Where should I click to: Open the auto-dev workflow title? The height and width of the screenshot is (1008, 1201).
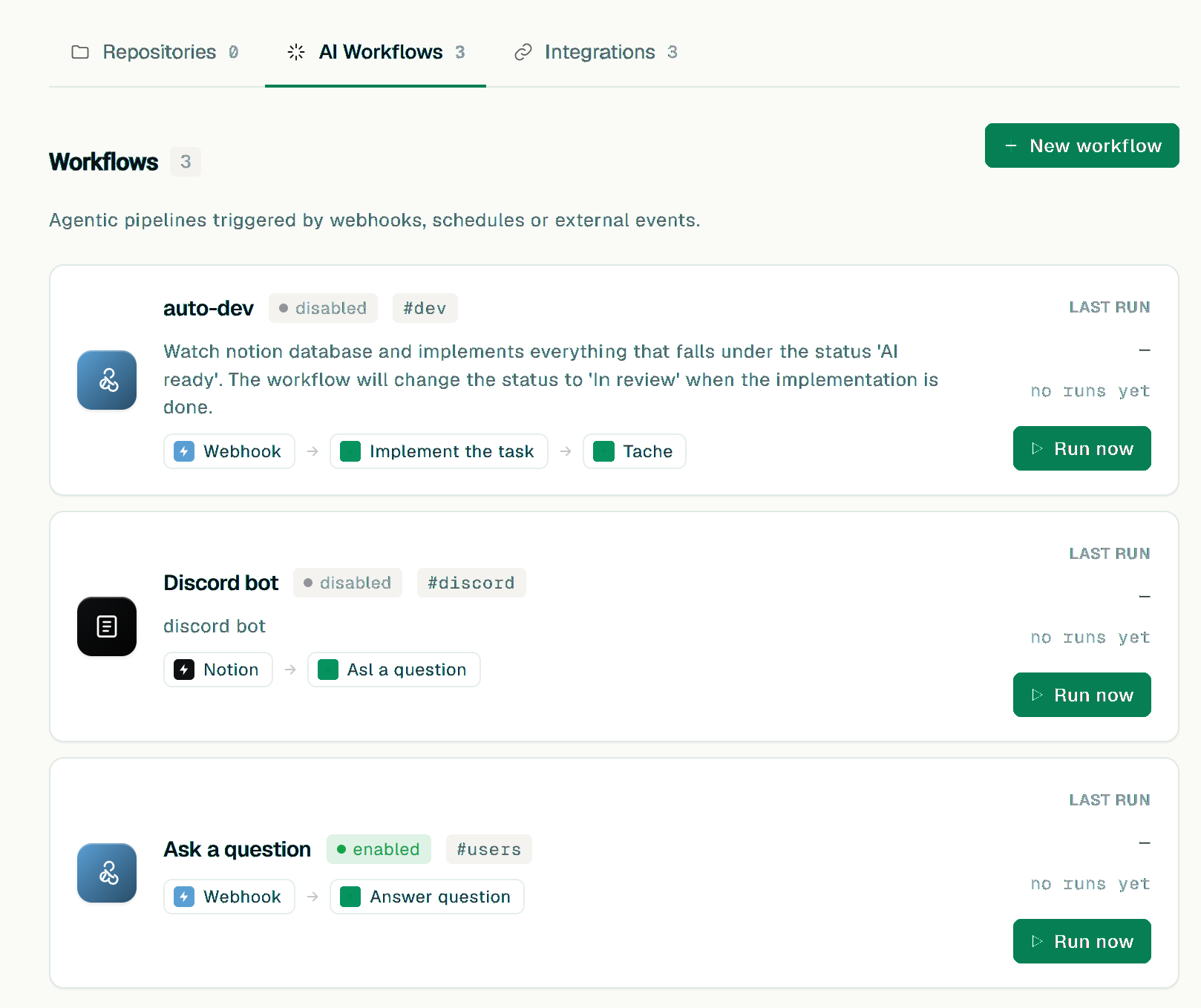click(209, 308)
